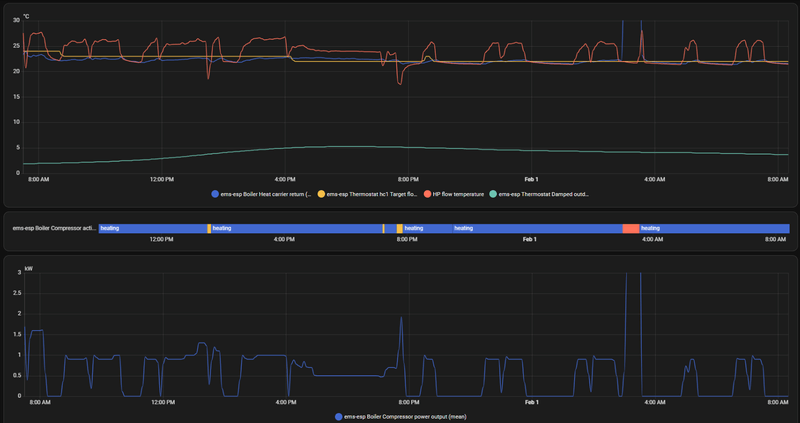Click the kW unit label of the power chart
Screen dimensions: 800x423
(x=29, y=268)
